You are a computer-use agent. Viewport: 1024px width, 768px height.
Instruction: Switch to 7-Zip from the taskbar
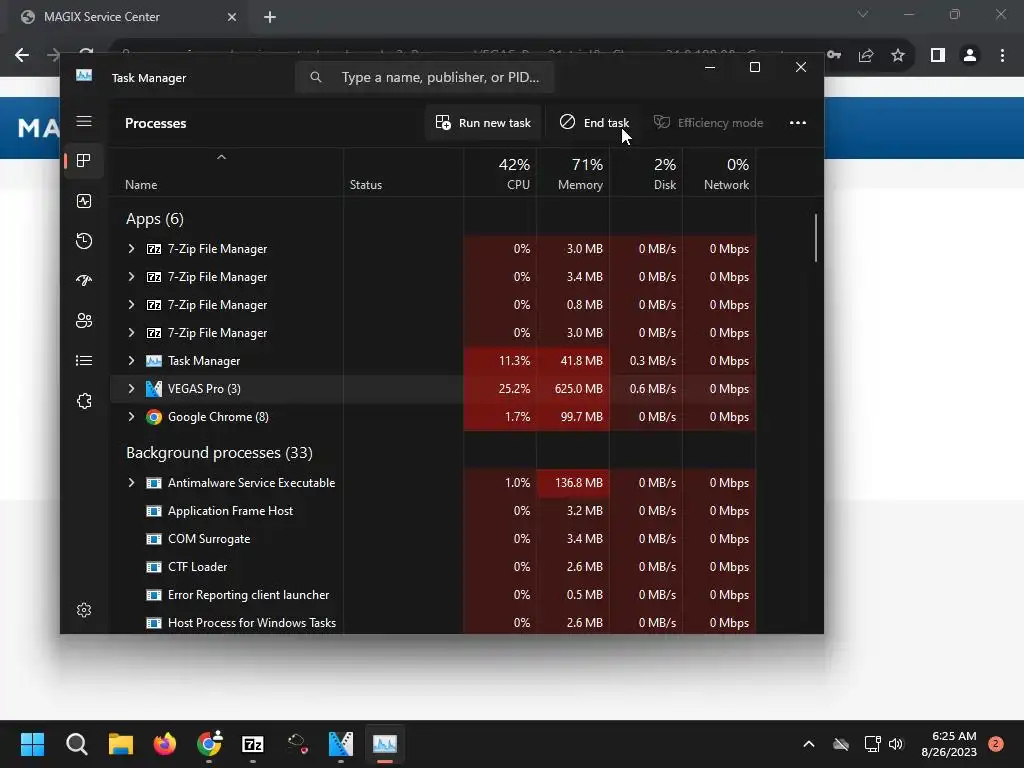pos(253,744)
